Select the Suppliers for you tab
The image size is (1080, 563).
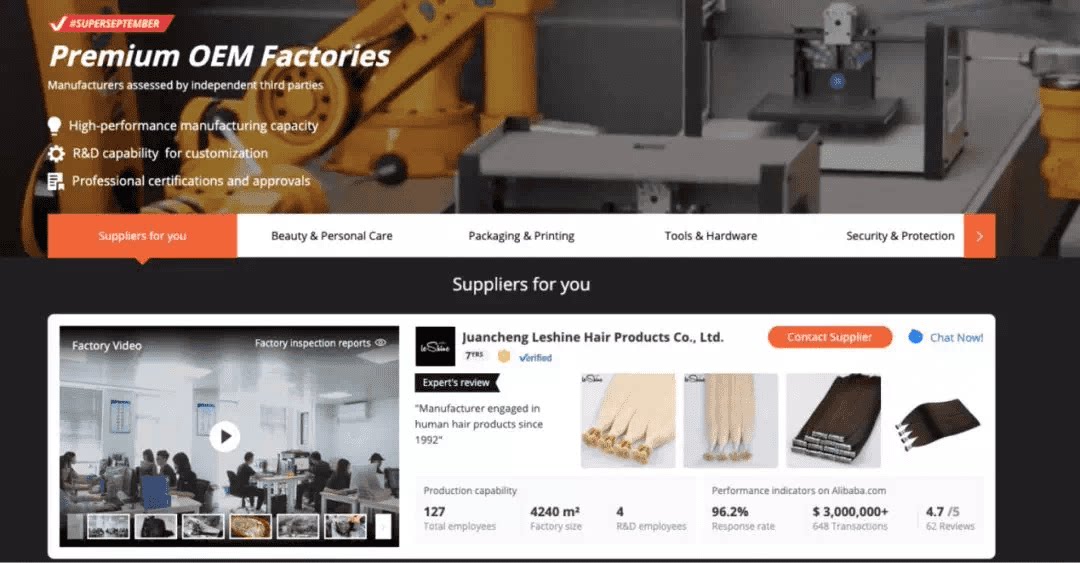point(142,236)
